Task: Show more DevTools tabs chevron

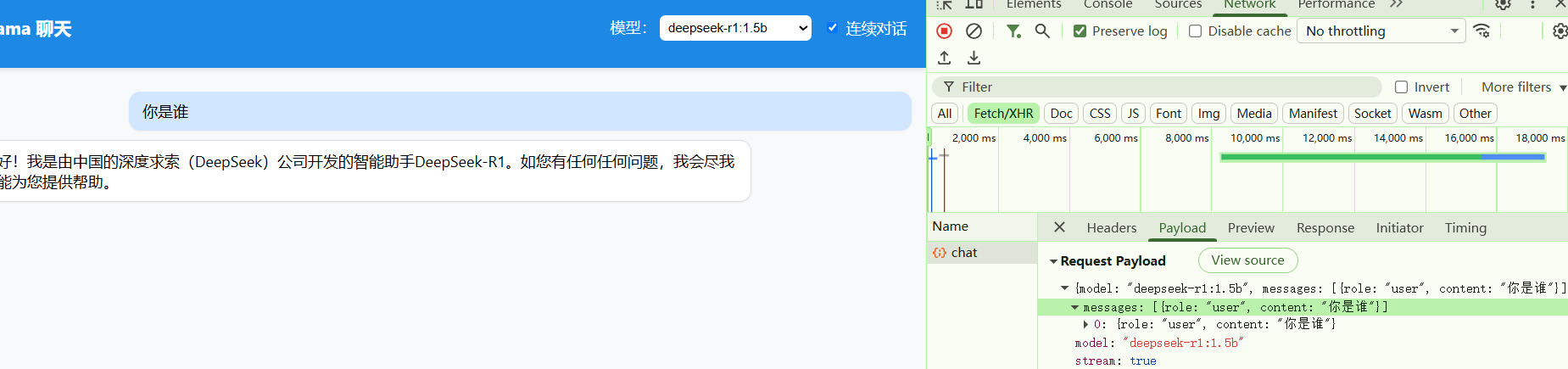Action: [1397, 4]
